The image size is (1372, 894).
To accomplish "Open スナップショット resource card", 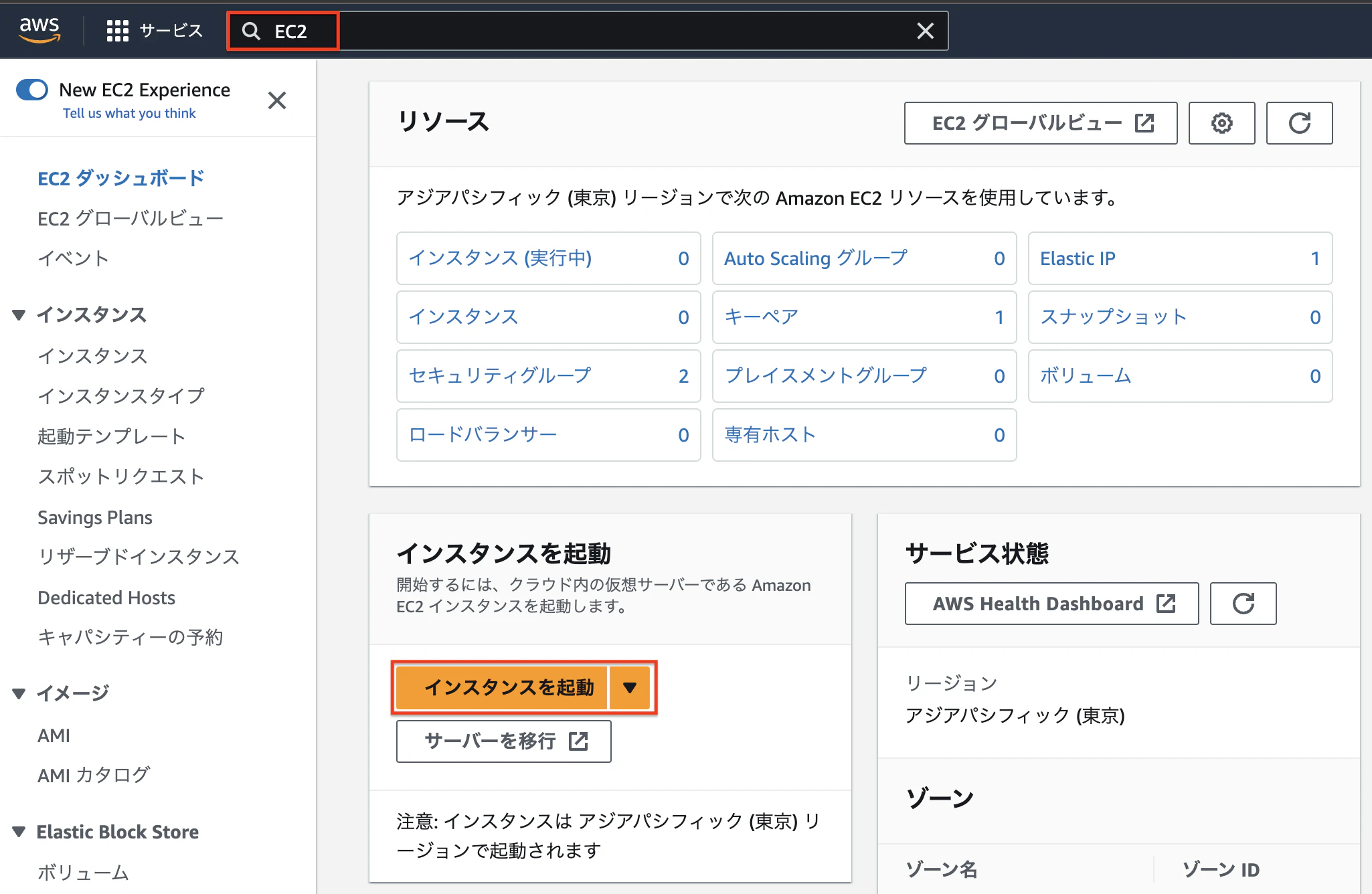I will pos(1181,317).
